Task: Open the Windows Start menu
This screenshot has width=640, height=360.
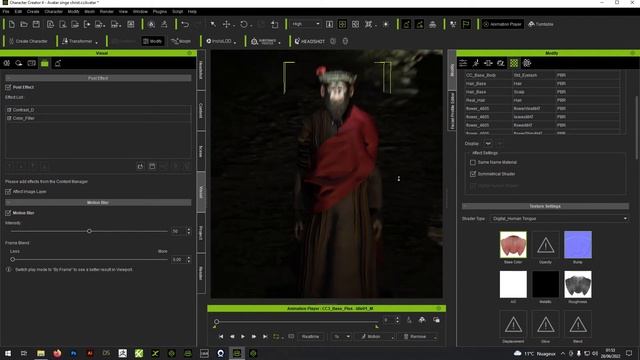Action: pos(8,353)
